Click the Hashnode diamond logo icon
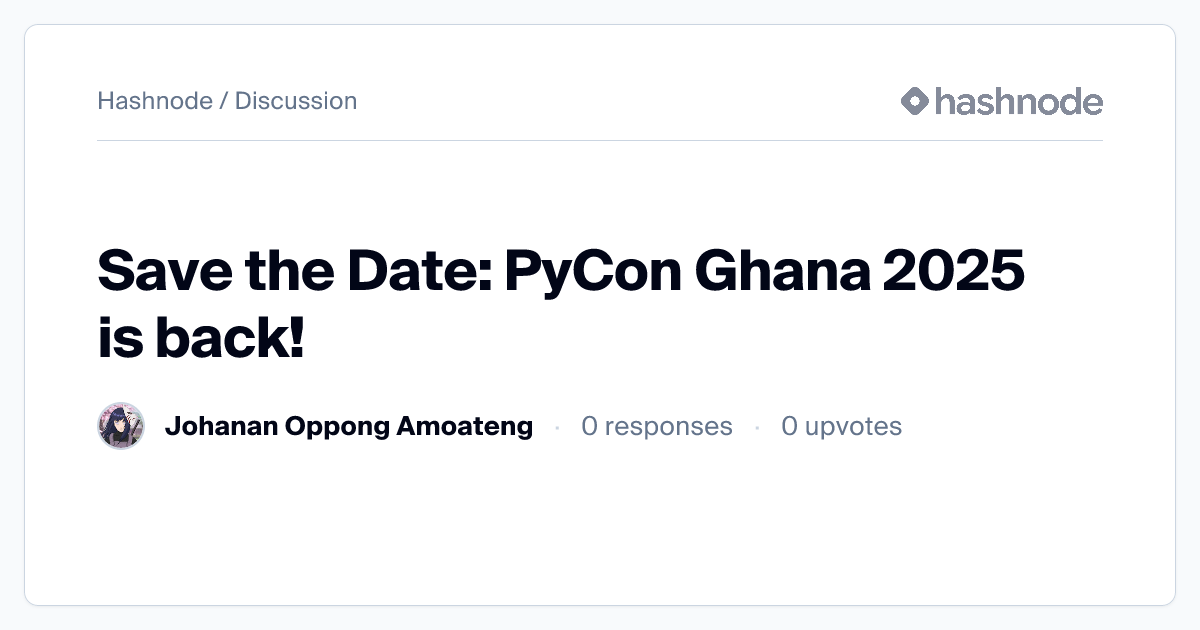 (x=915, y=101)
